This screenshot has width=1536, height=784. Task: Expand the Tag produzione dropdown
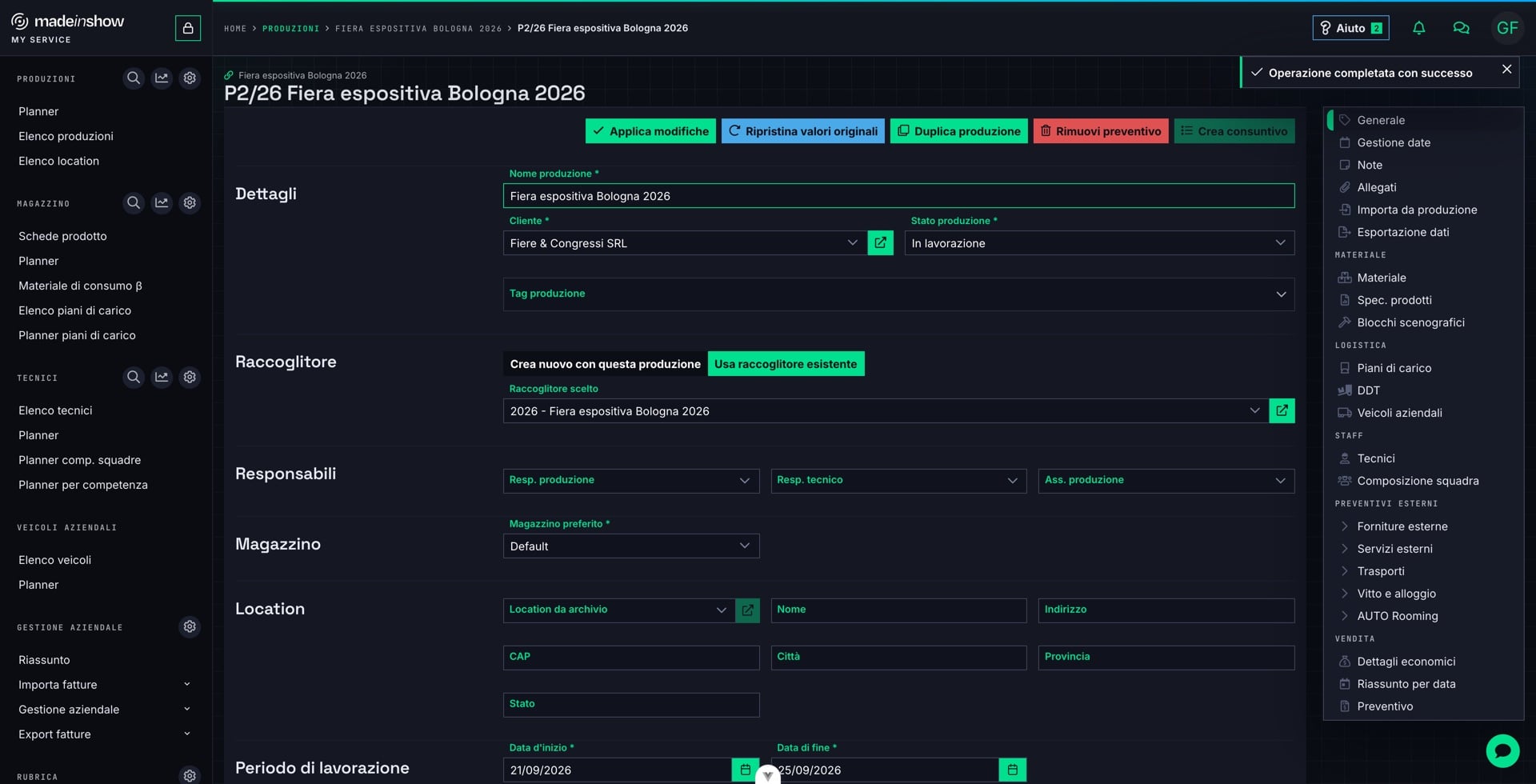pyautogui.click(x=898, y=294)
